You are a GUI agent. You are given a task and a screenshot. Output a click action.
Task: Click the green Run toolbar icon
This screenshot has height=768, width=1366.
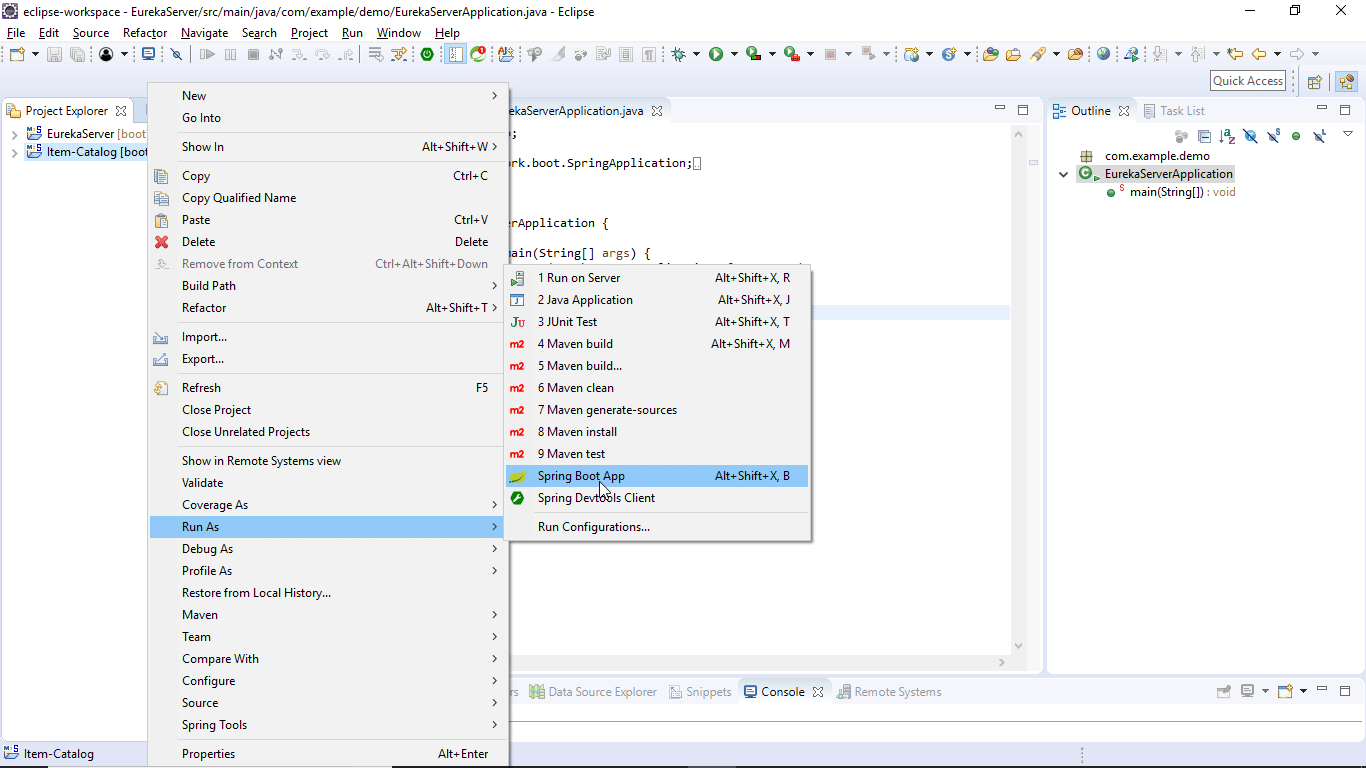[716, 54]
